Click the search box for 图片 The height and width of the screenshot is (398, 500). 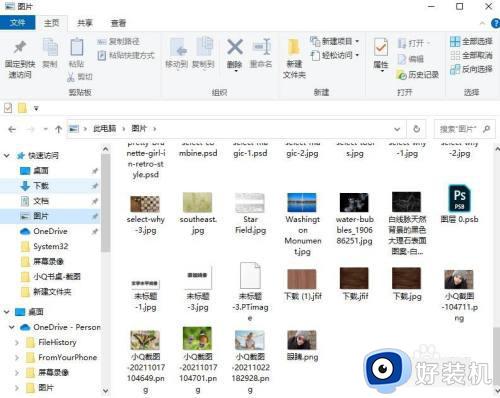464,129
